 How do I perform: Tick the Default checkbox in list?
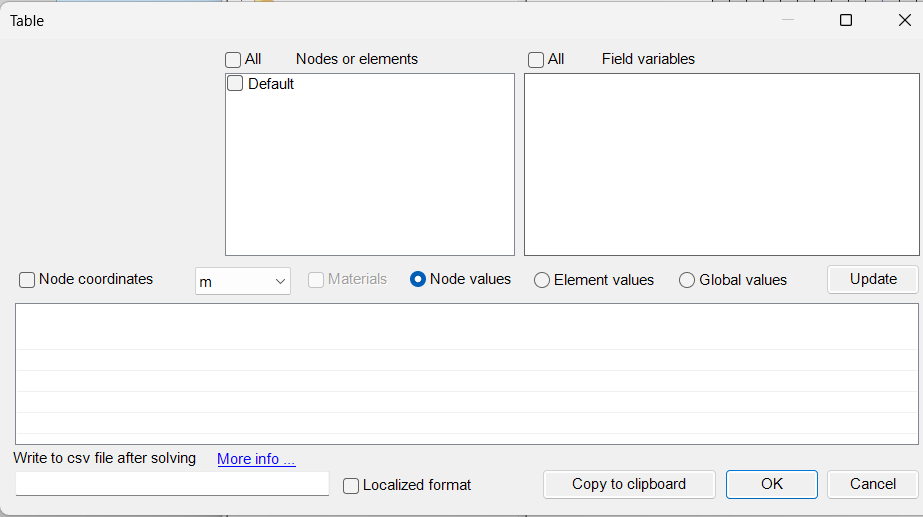click(x=235, y=84)
